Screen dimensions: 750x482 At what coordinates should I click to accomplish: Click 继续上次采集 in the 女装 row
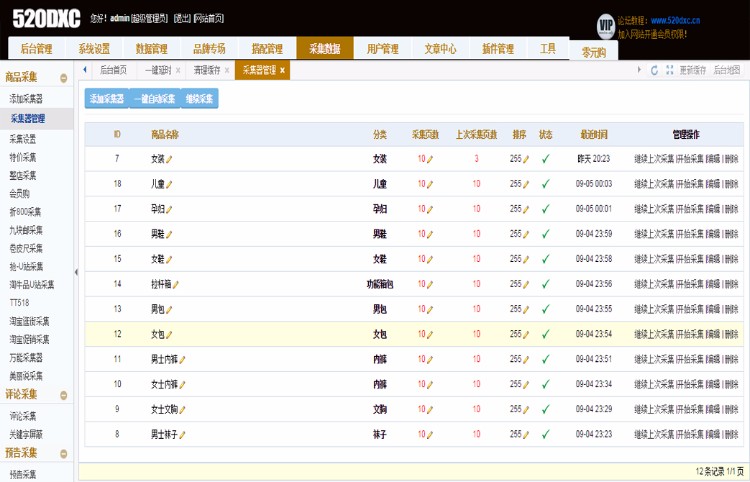tap(654, 159)
